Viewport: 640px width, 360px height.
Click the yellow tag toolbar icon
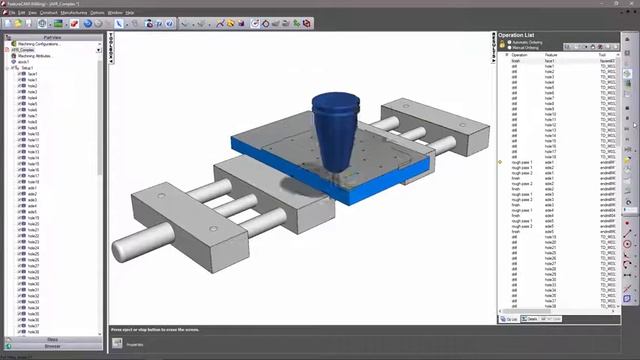tap(231, 23)
